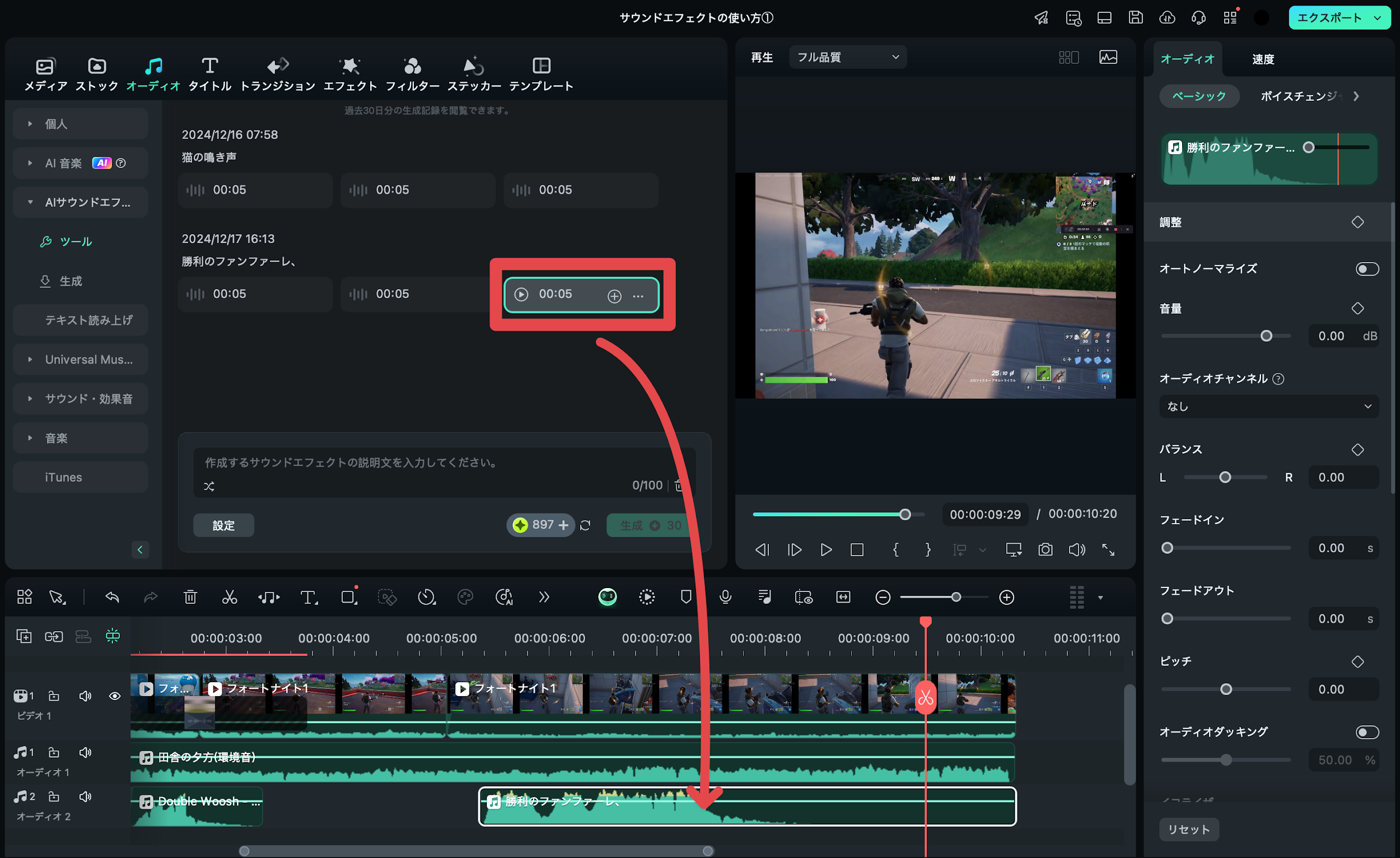
Task: Add keyframe for 音量
Action: [1357, 309]
